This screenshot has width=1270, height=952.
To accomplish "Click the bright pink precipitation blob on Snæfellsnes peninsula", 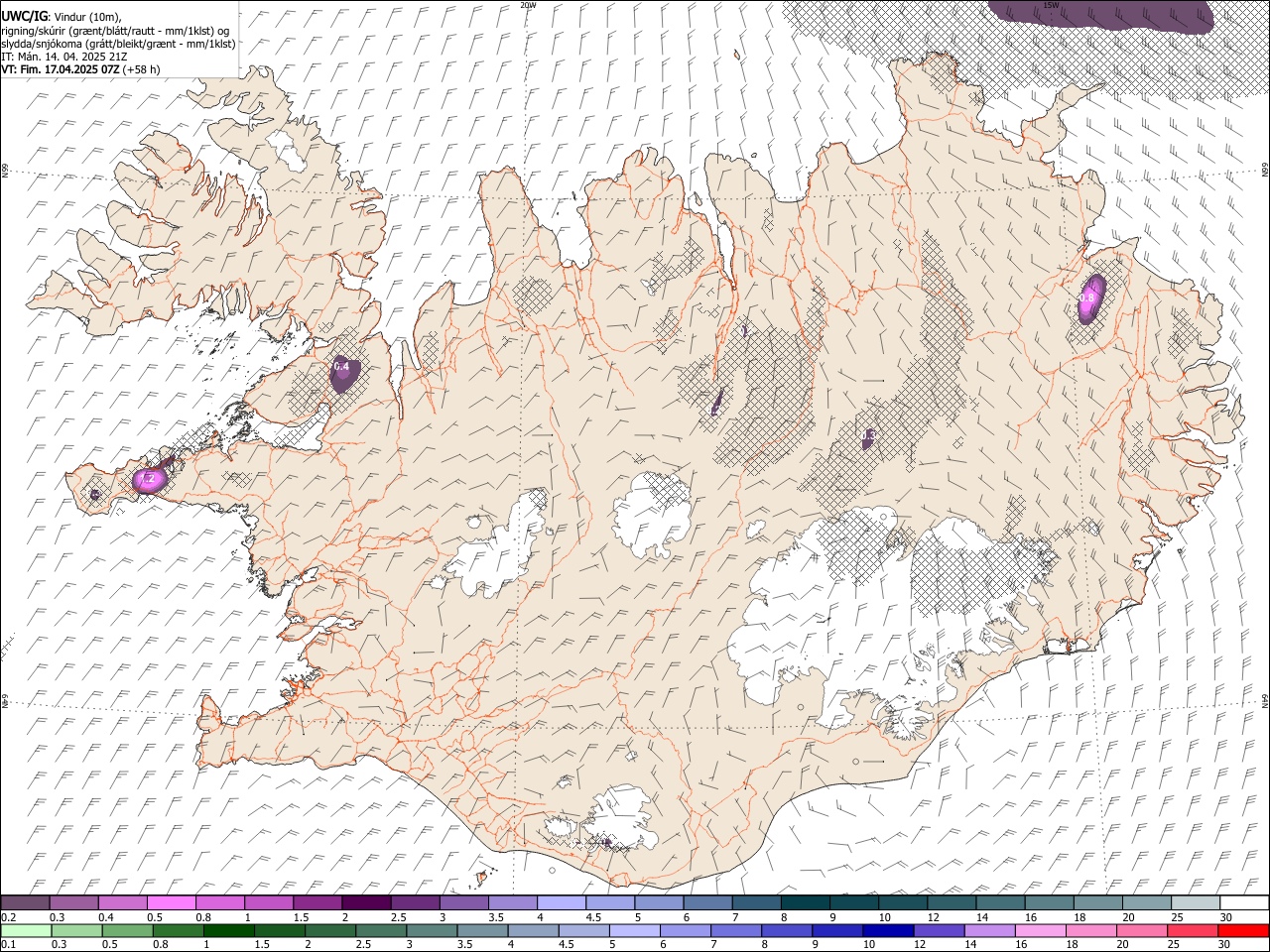I will click(x=150, y=480).
